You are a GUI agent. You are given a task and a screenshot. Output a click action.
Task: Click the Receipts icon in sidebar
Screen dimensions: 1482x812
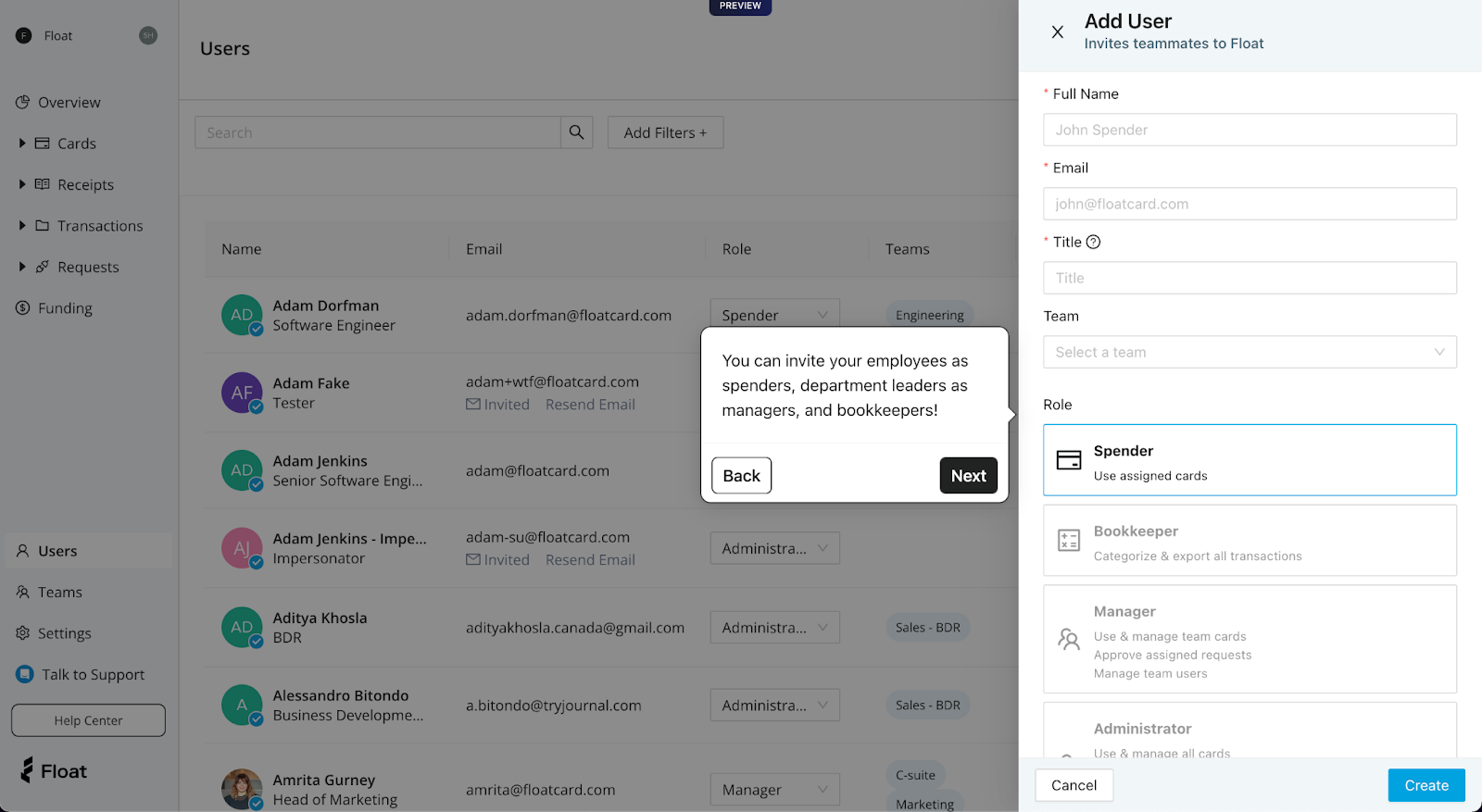(43, 184)
